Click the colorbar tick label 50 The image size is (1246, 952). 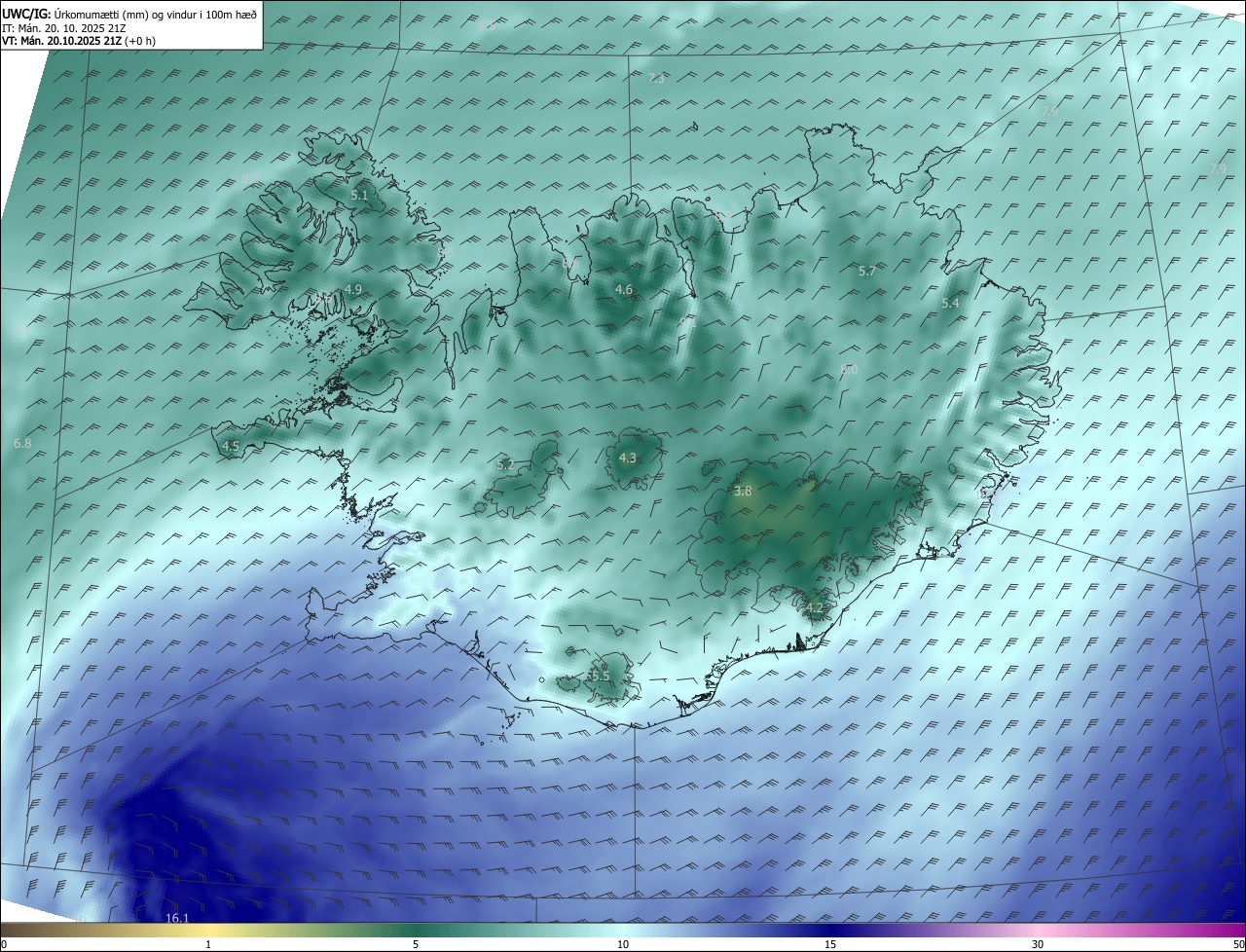[1238, 945]
